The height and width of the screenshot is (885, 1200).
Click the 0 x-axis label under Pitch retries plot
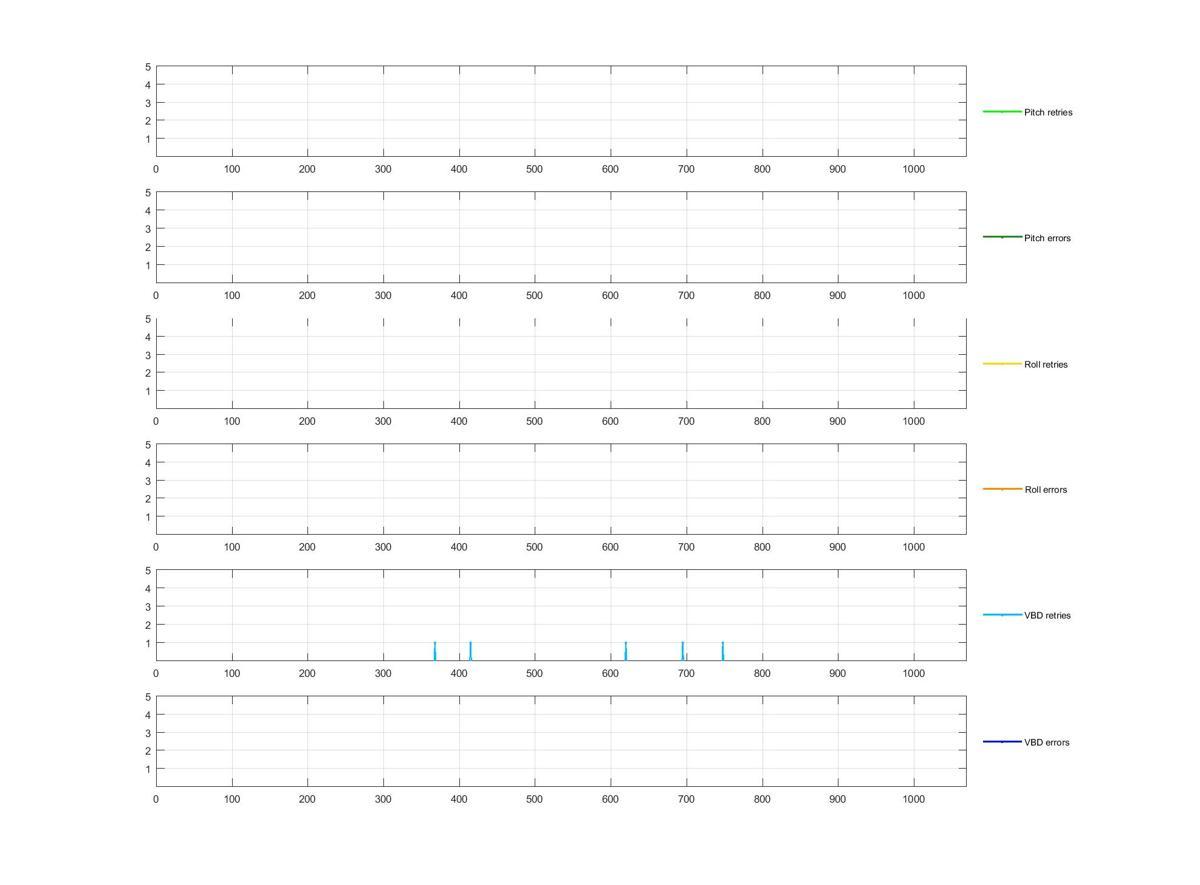click(156, 170)
